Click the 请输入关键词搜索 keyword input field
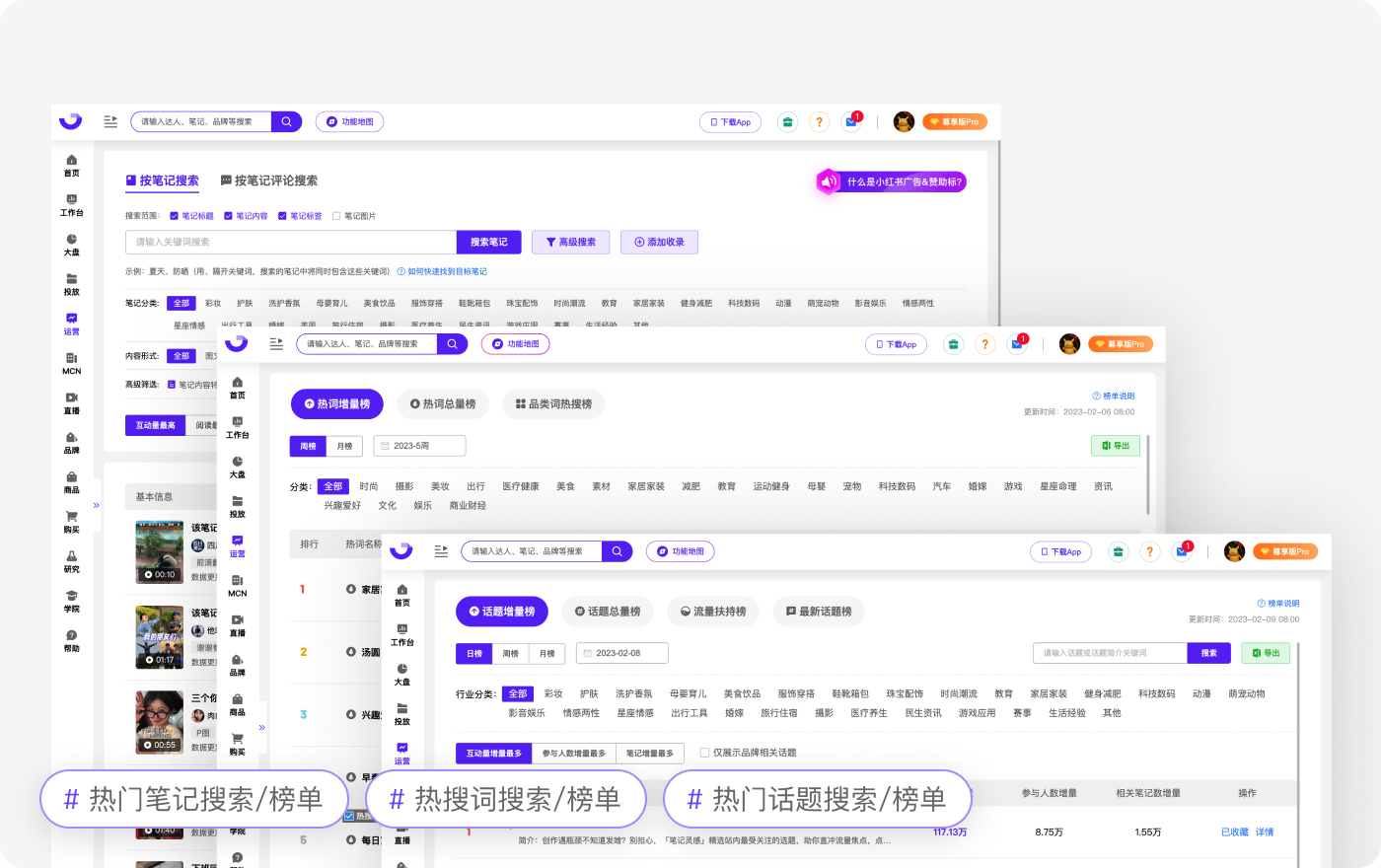1381x868 pixels. pyautogui.click(x=290, y=242)
